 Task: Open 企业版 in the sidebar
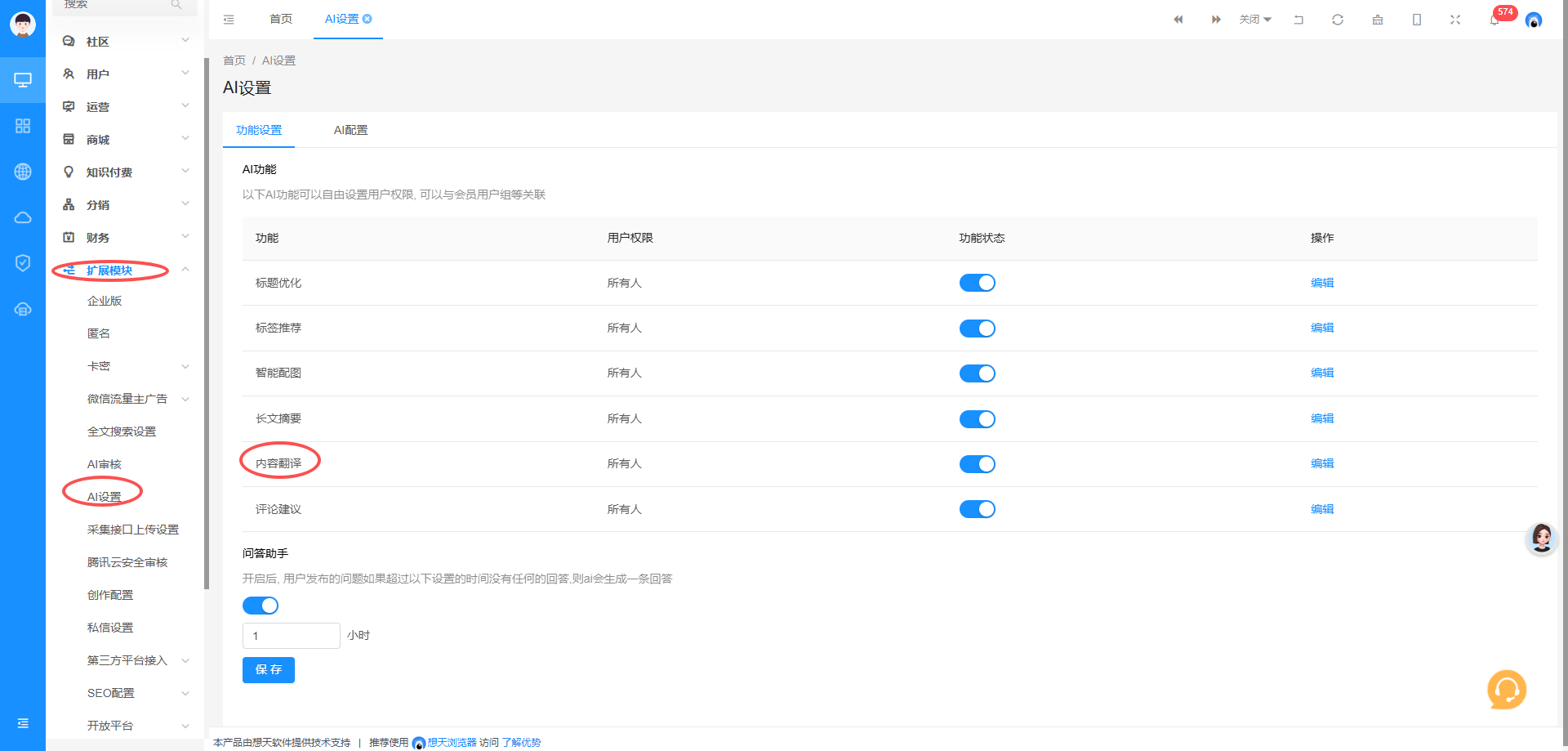(x=105, y=301)
